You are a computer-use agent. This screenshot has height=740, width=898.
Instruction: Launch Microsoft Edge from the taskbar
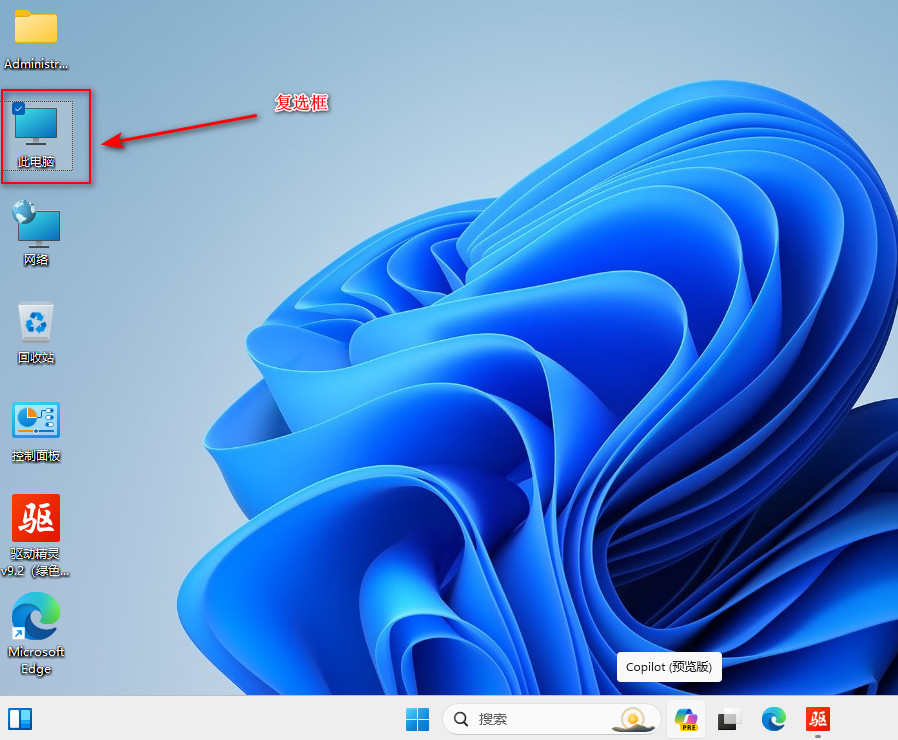click(x=773, y=719)
